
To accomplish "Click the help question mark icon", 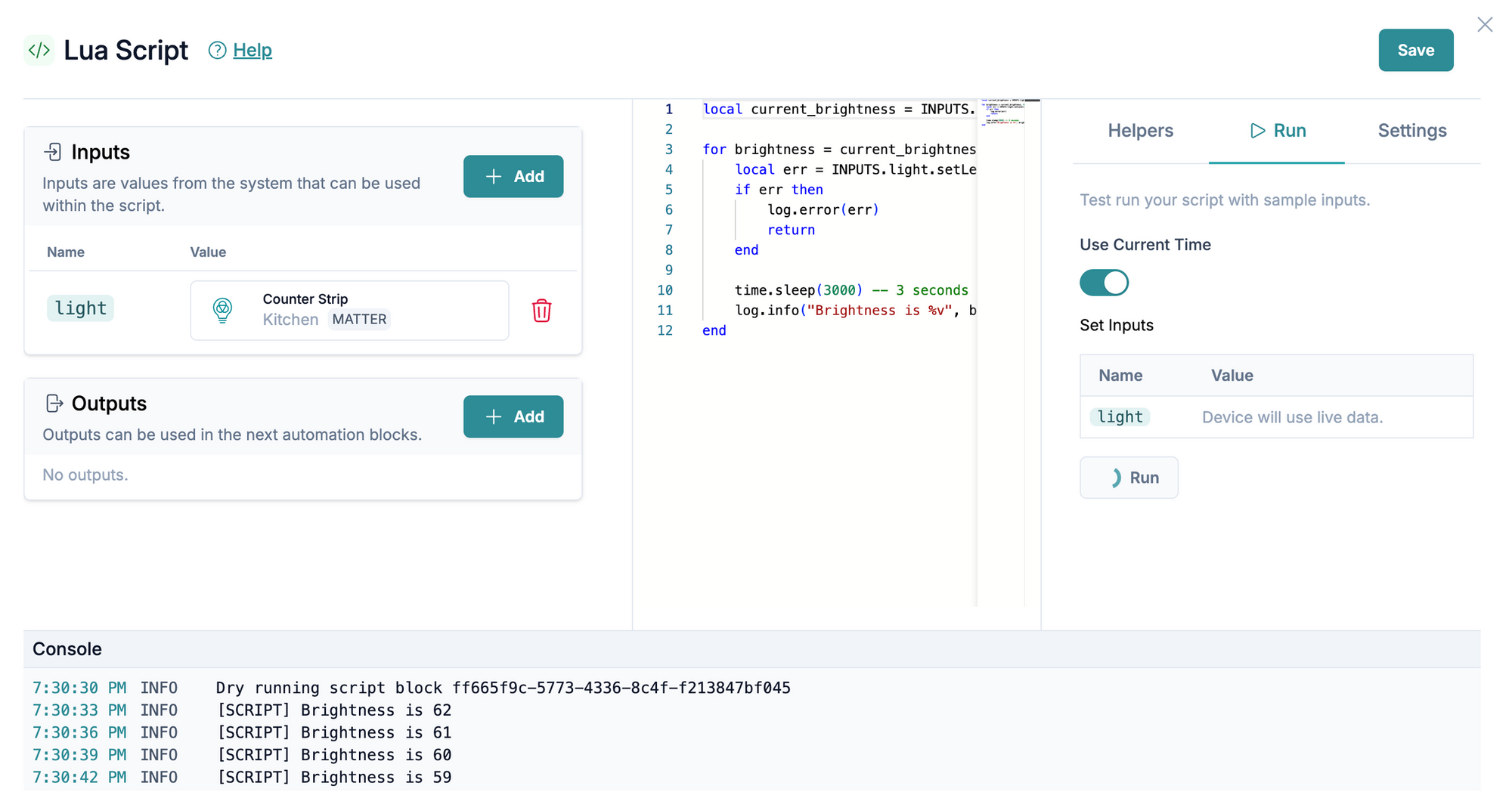I will point(217,51).
